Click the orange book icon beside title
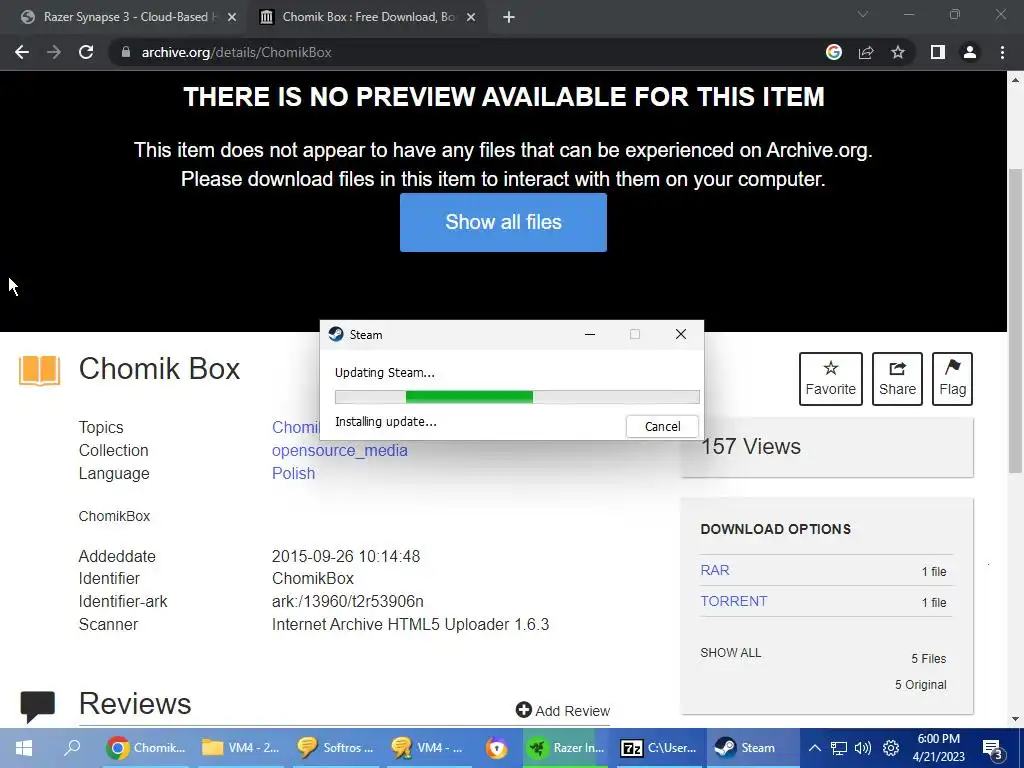 coord(39,370)
